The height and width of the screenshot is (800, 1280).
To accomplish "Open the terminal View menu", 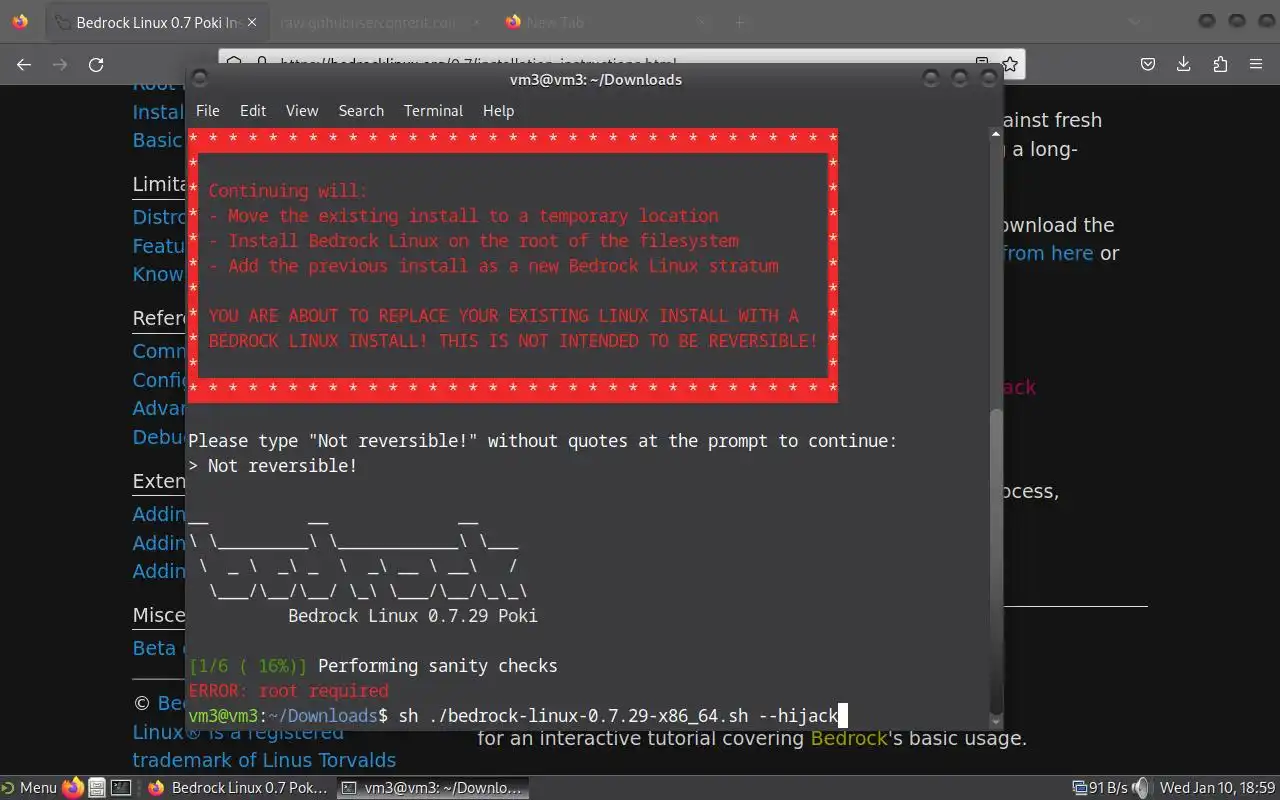I will (x=302, y=111).
